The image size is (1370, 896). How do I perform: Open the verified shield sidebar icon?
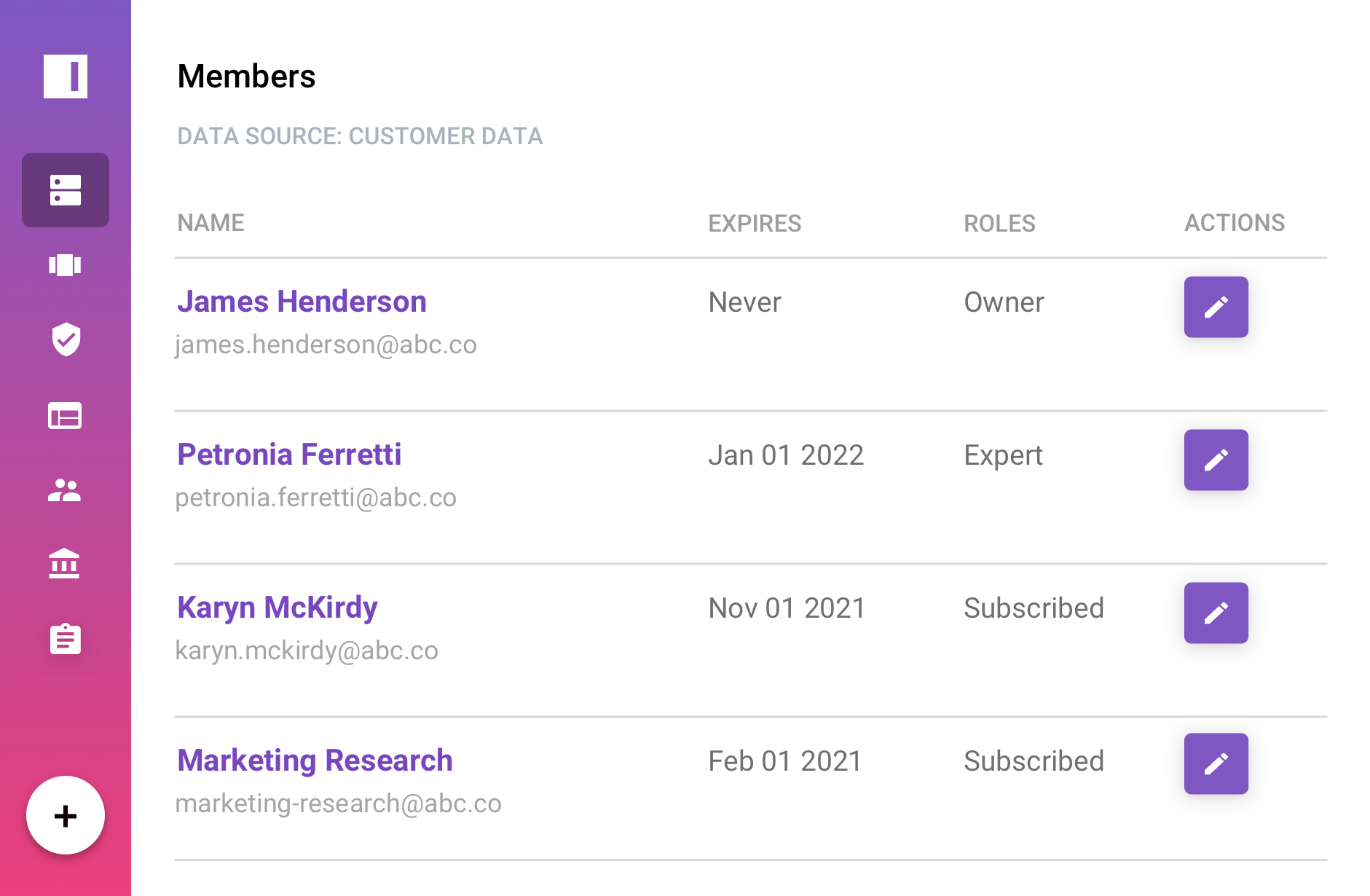tap(66, 339)
